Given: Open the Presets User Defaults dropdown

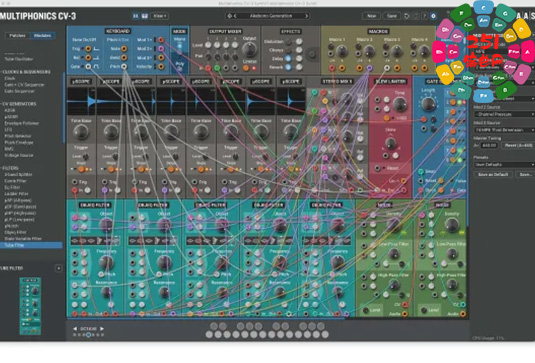Looking at the screenshot, I should click(x=504, y=165).
